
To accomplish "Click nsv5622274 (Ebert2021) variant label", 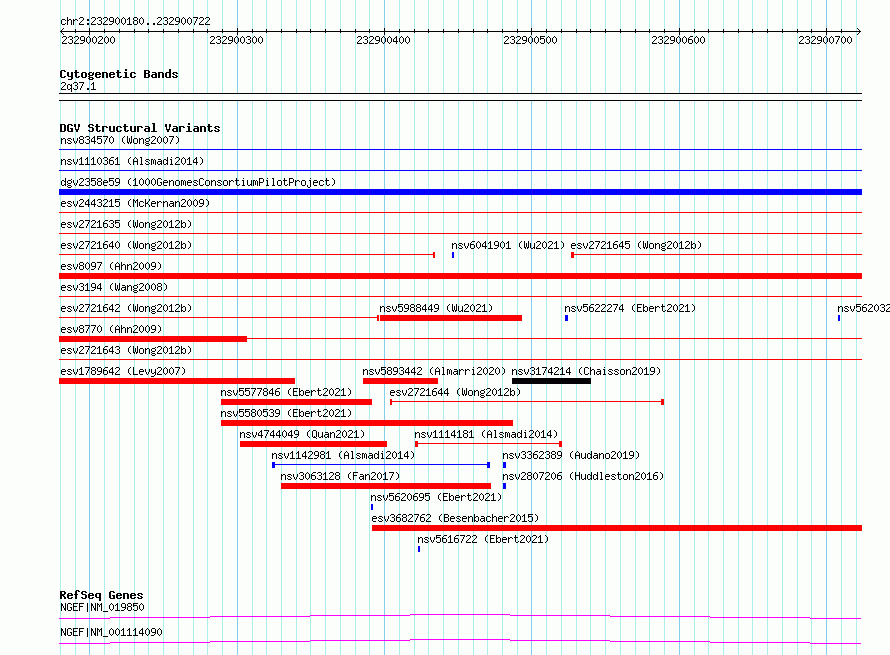I will pos(630,308).
